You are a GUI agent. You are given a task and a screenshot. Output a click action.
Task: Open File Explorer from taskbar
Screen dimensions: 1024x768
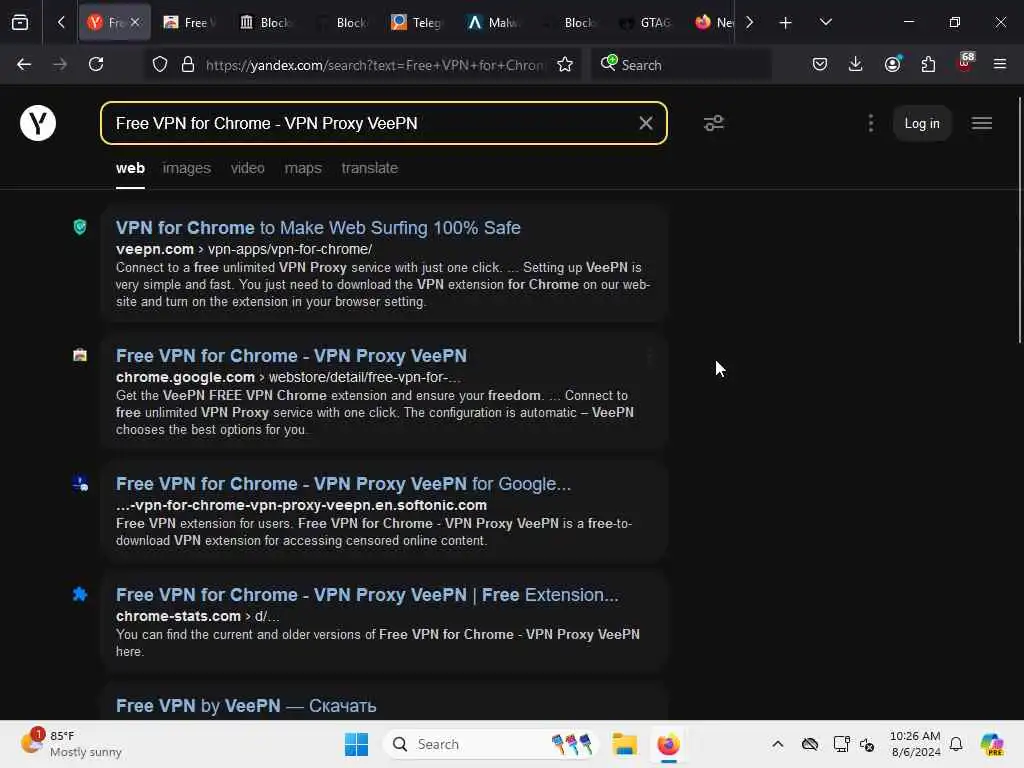[x=624, y=744]
